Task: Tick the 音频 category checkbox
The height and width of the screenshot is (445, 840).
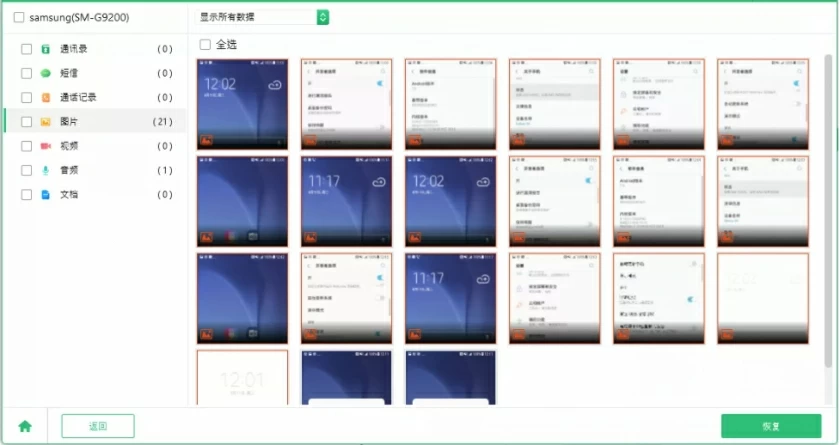Action: [x=26, y=170]
